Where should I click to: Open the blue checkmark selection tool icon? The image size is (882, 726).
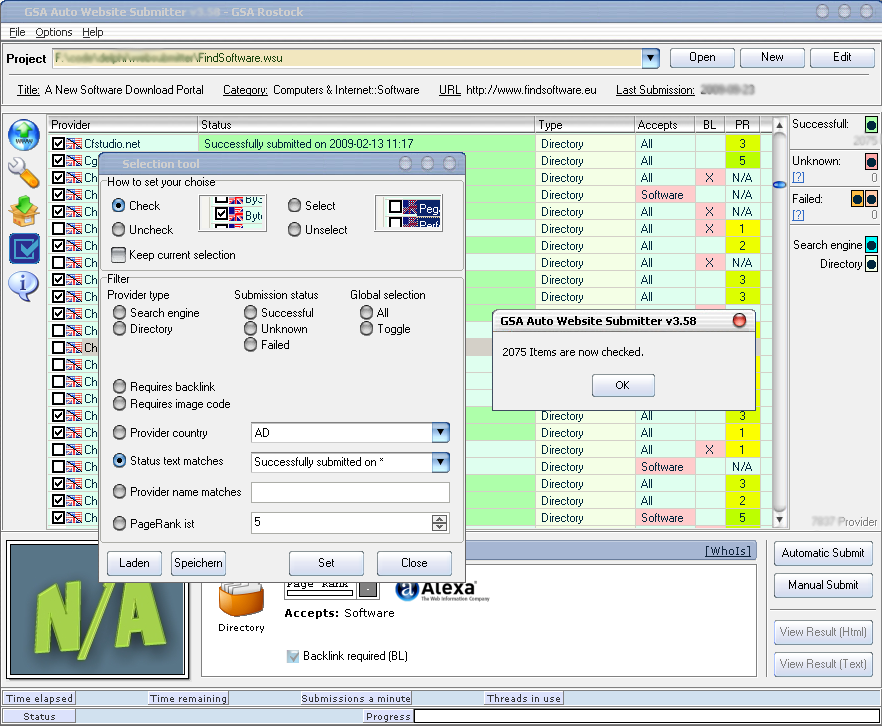[24, 249]
